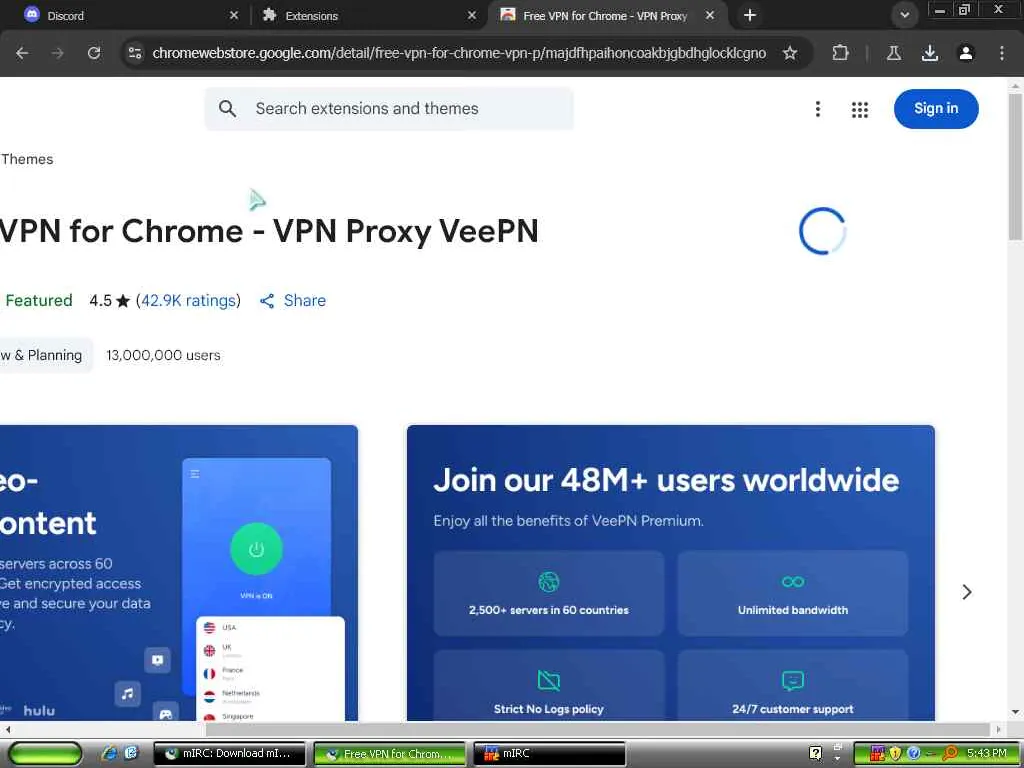The width and height of the screenshot is (1024, 768).
Task: Open Chrome Labs flask icon
Action: (x=894, y=53)
